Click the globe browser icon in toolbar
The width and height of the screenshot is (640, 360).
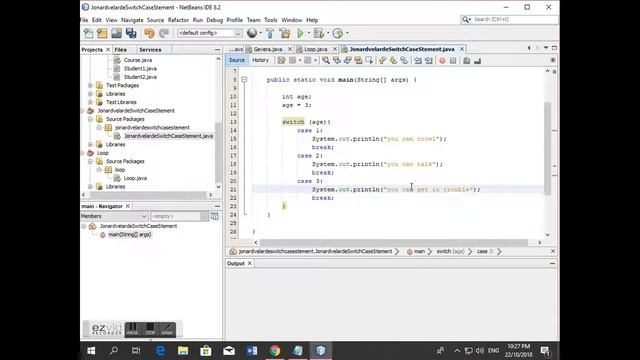coord(252,33)
